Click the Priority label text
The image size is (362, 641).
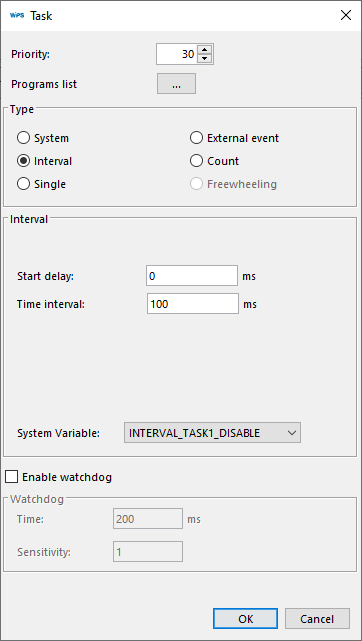[x=30, y=54]
